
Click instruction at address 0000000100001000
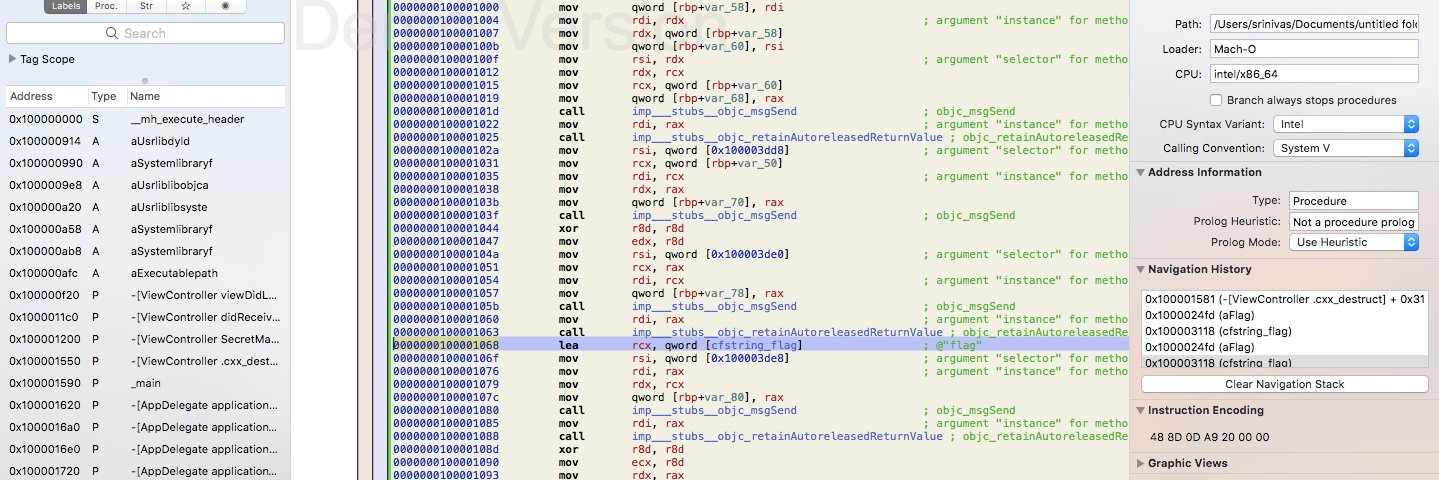760,7
